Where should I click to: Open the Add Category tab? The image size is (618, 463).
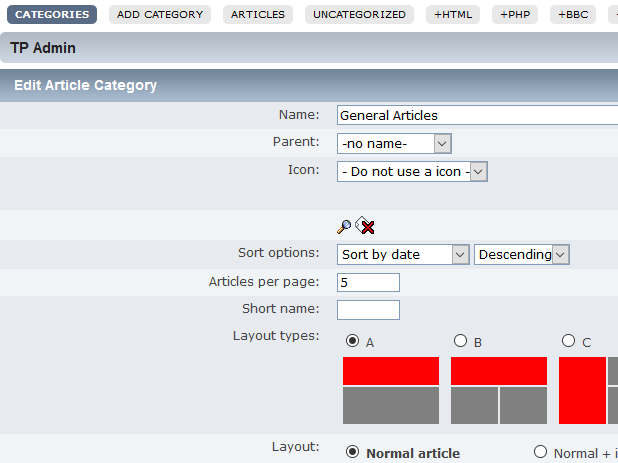coord(160,15)
